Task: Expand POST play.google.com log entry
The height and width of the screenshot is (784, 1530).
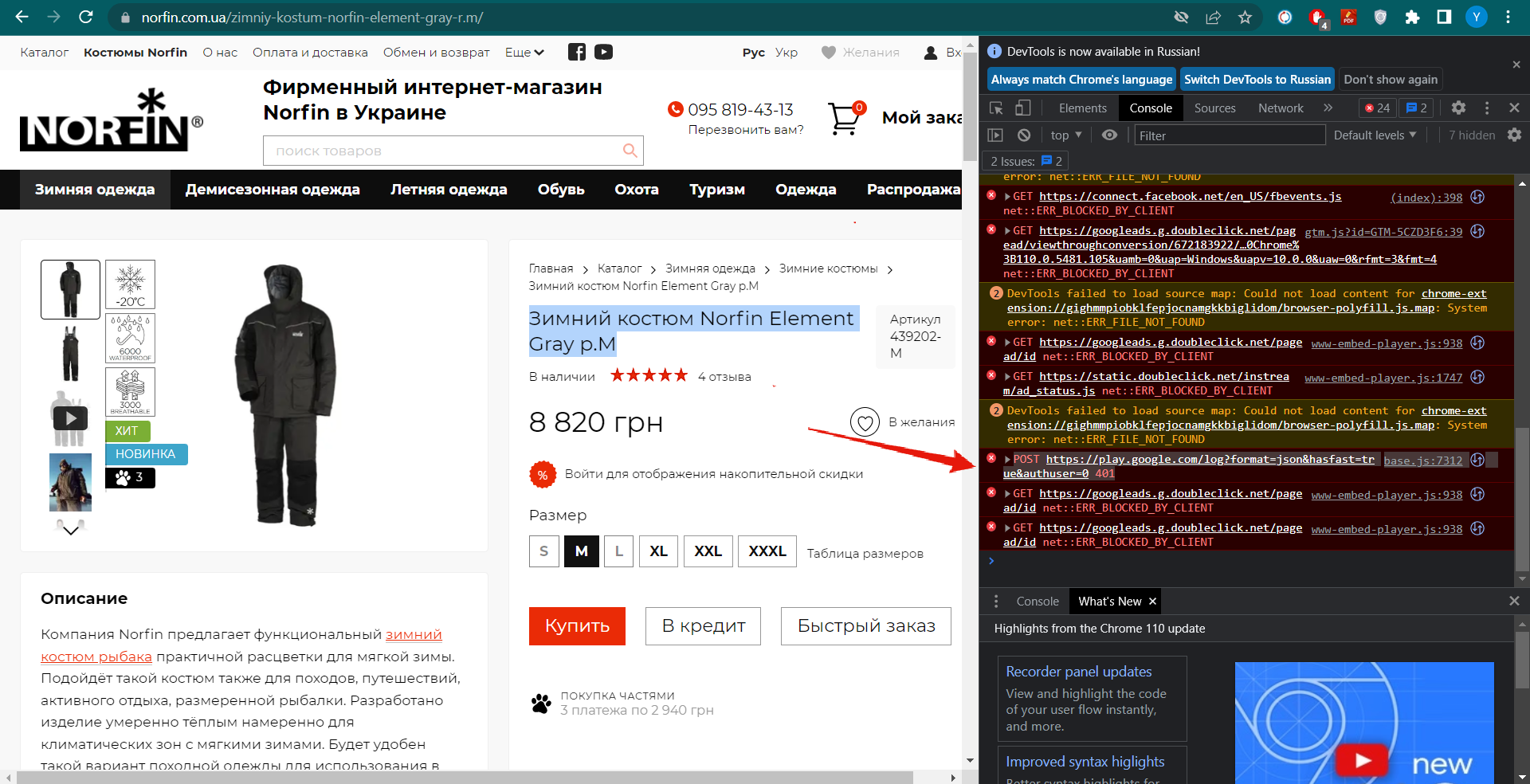Action: click(x=1007, y=460)
